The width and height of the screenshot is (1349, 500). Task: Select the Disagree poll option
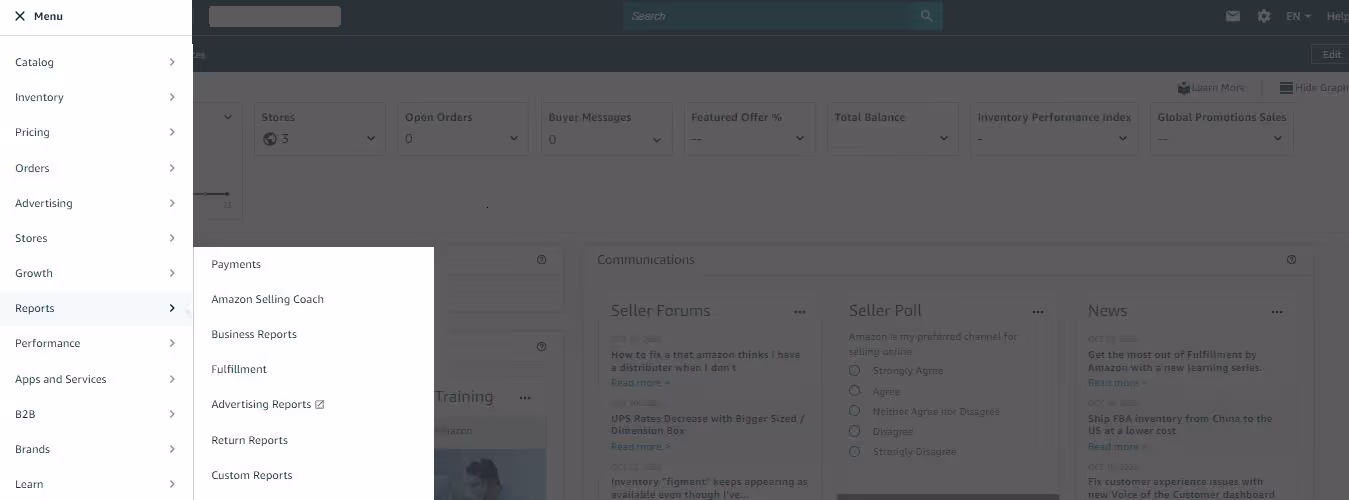click(x=855, y=431)
